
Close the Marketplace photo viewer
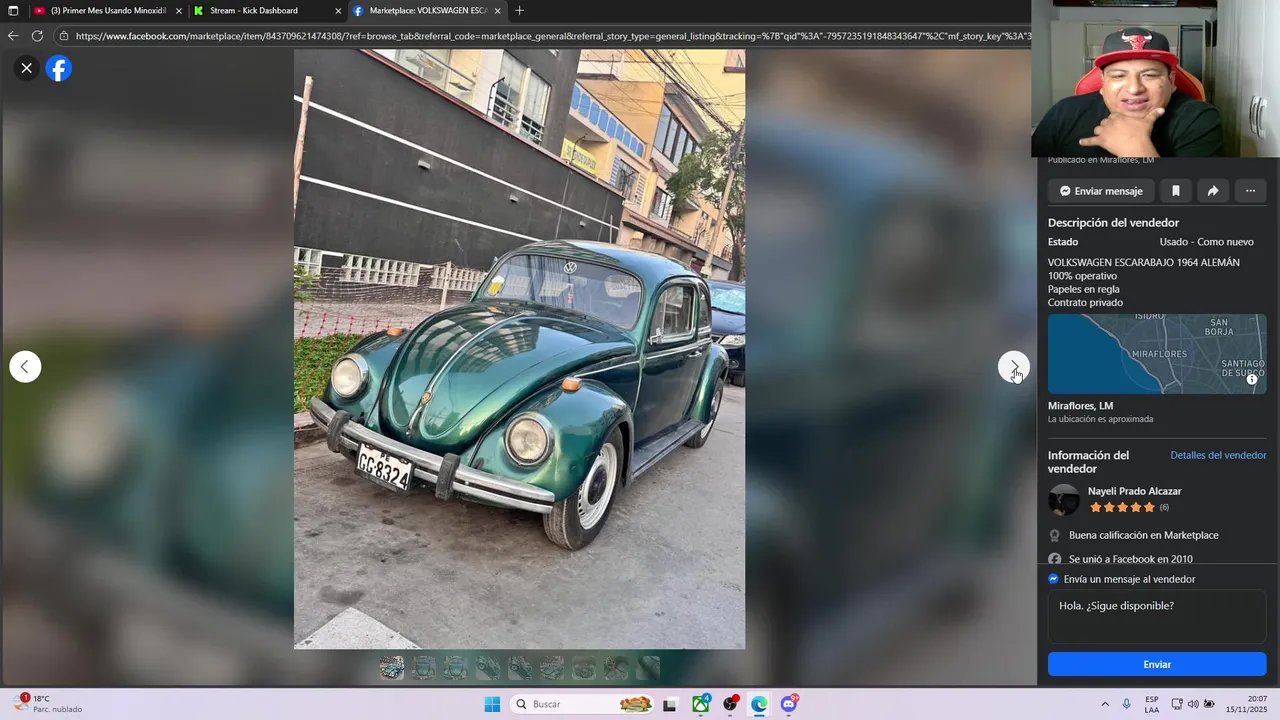point(27,68)
